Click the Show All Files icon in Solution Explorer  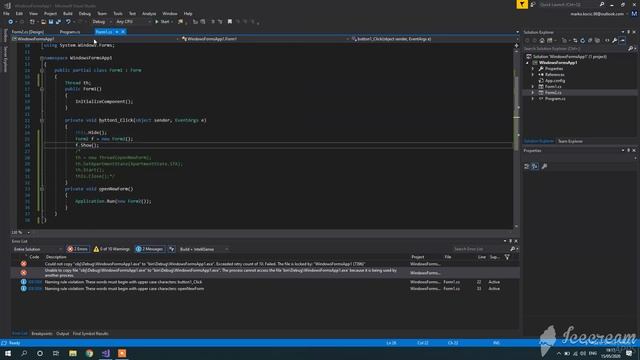click(x=598, y=40)
